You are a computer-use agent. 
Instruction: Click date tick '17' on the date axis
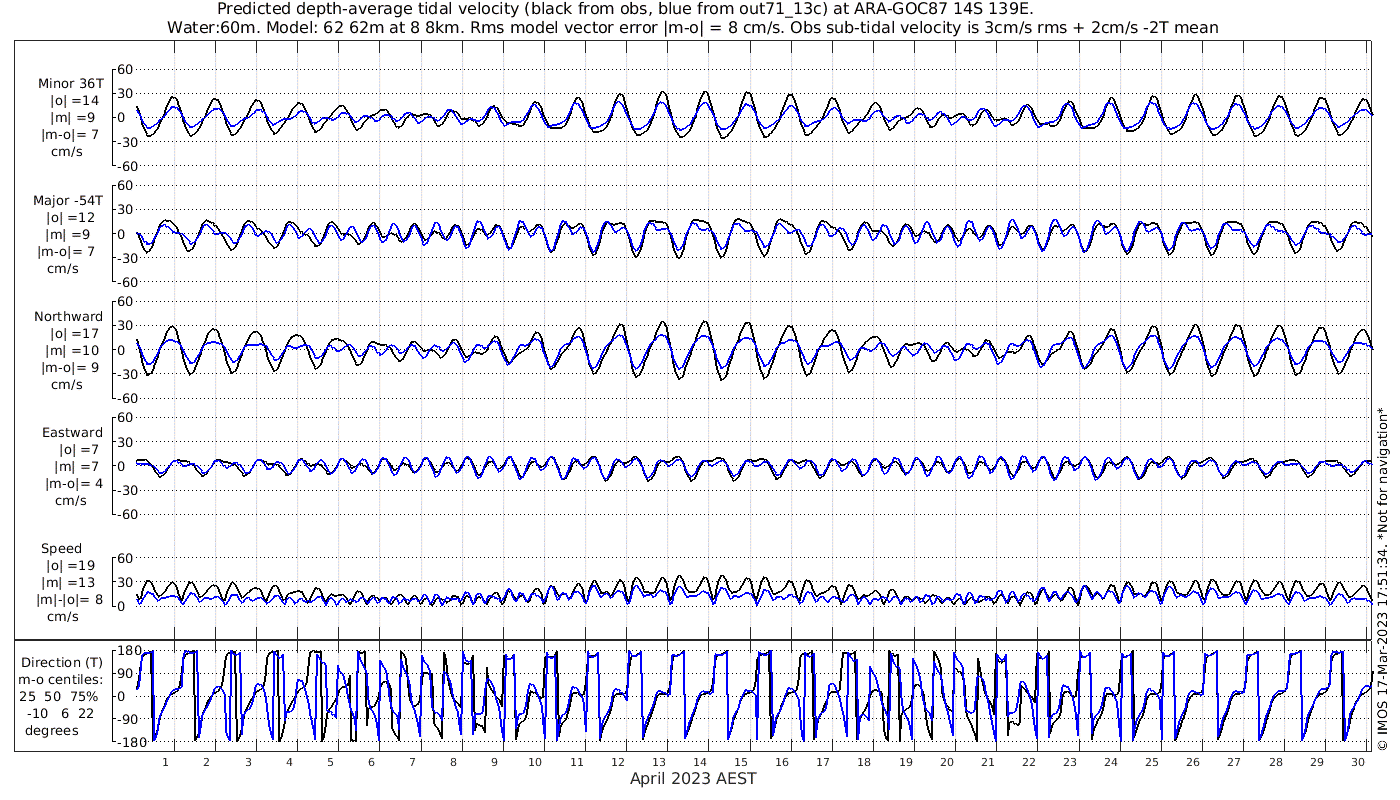(823, 762)
